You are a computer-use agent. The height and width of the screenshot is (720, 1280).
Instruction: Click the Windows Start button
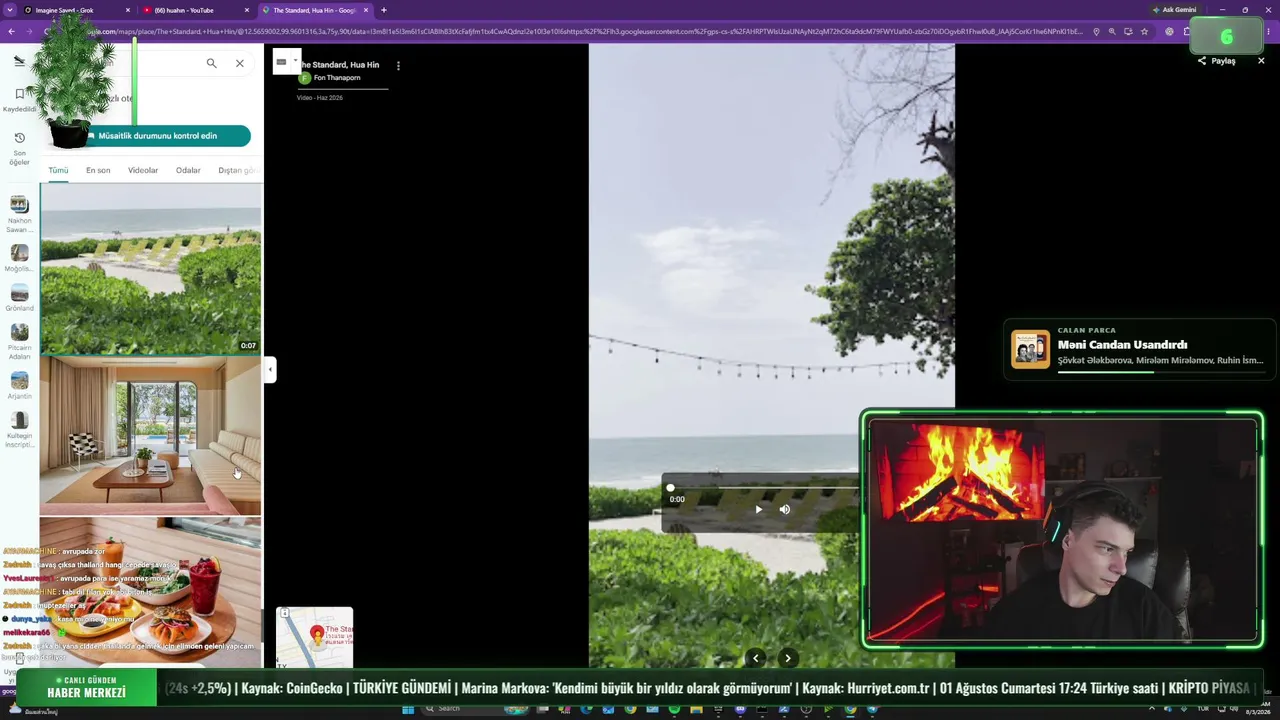[408, 710]
